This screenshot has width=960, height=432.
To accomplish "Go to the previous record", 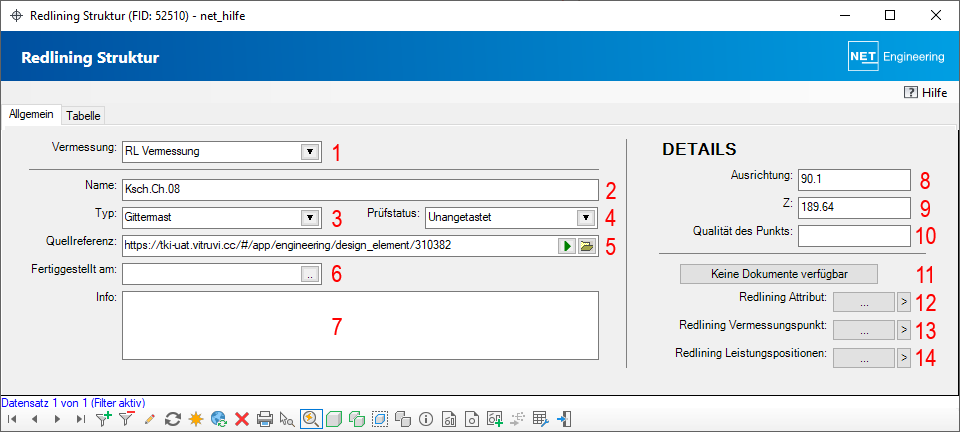I will [34, 419].
